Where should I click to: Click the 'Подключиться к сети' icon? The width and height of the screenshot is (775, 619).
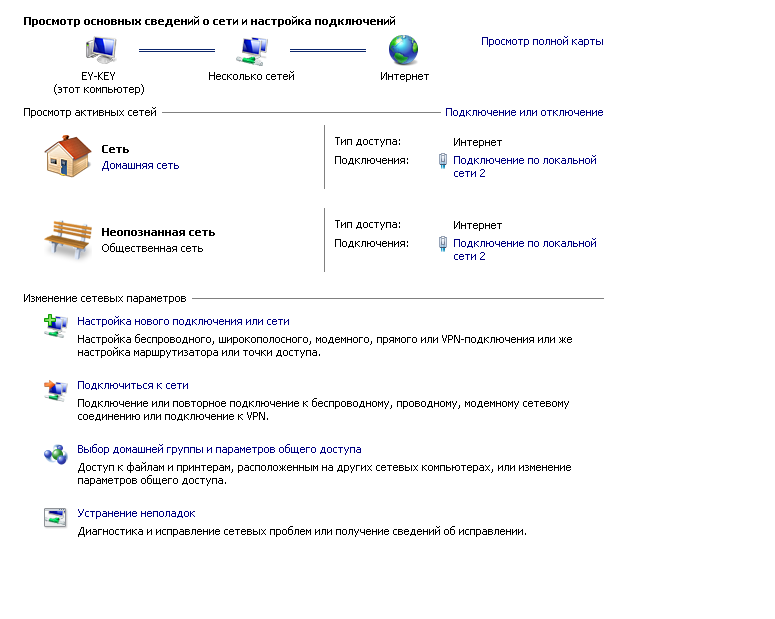[x=55, y=391]
